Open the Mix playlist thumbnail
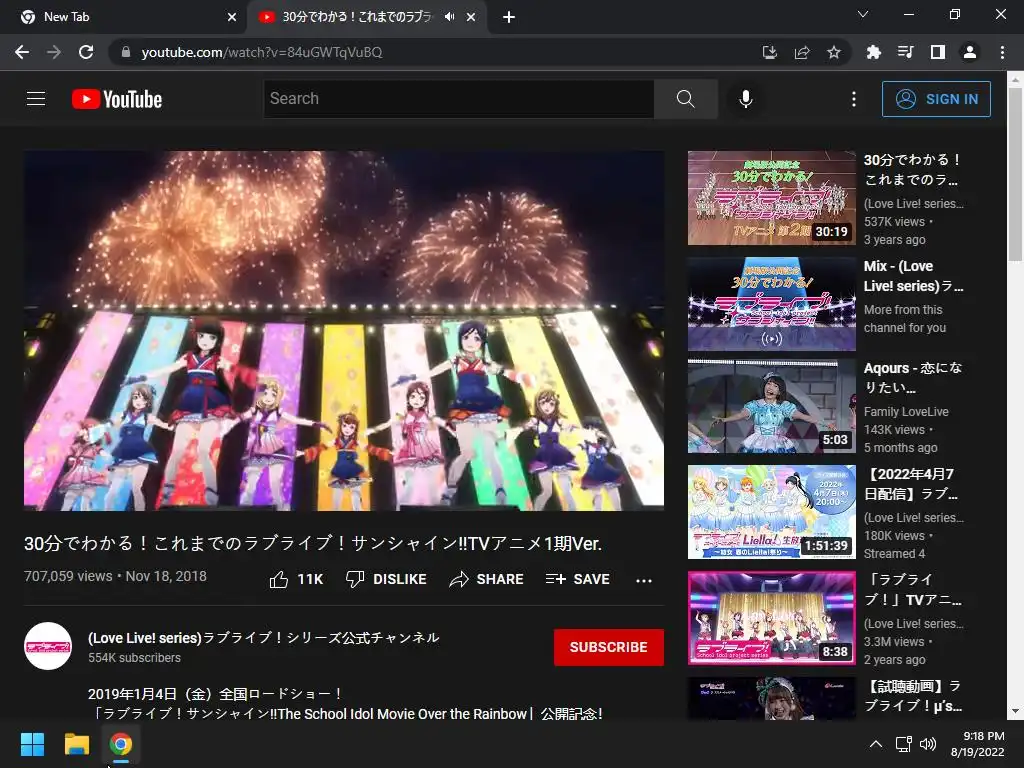Viewport: 1024px width, 768px height. (x=771, y=304)
